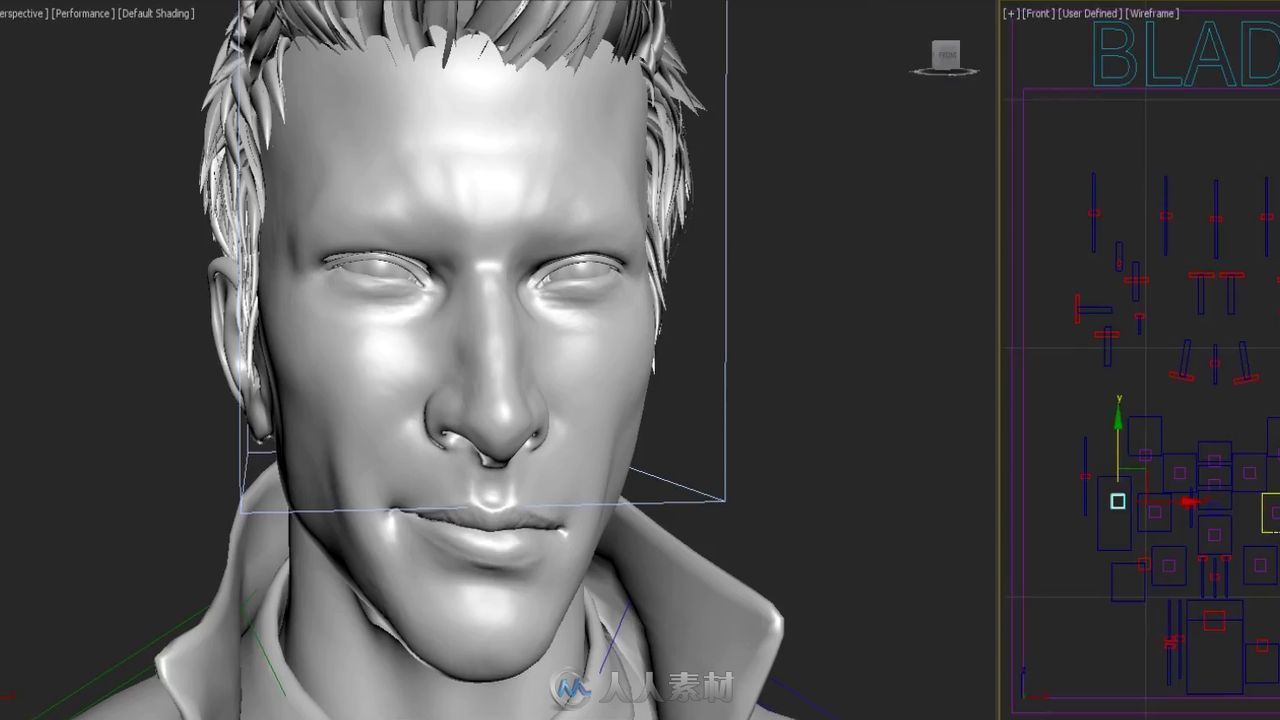The width and height of the screenshot is (1280, 720).
Task: Select the yellow square rig control
Action: pos(1272,512)
